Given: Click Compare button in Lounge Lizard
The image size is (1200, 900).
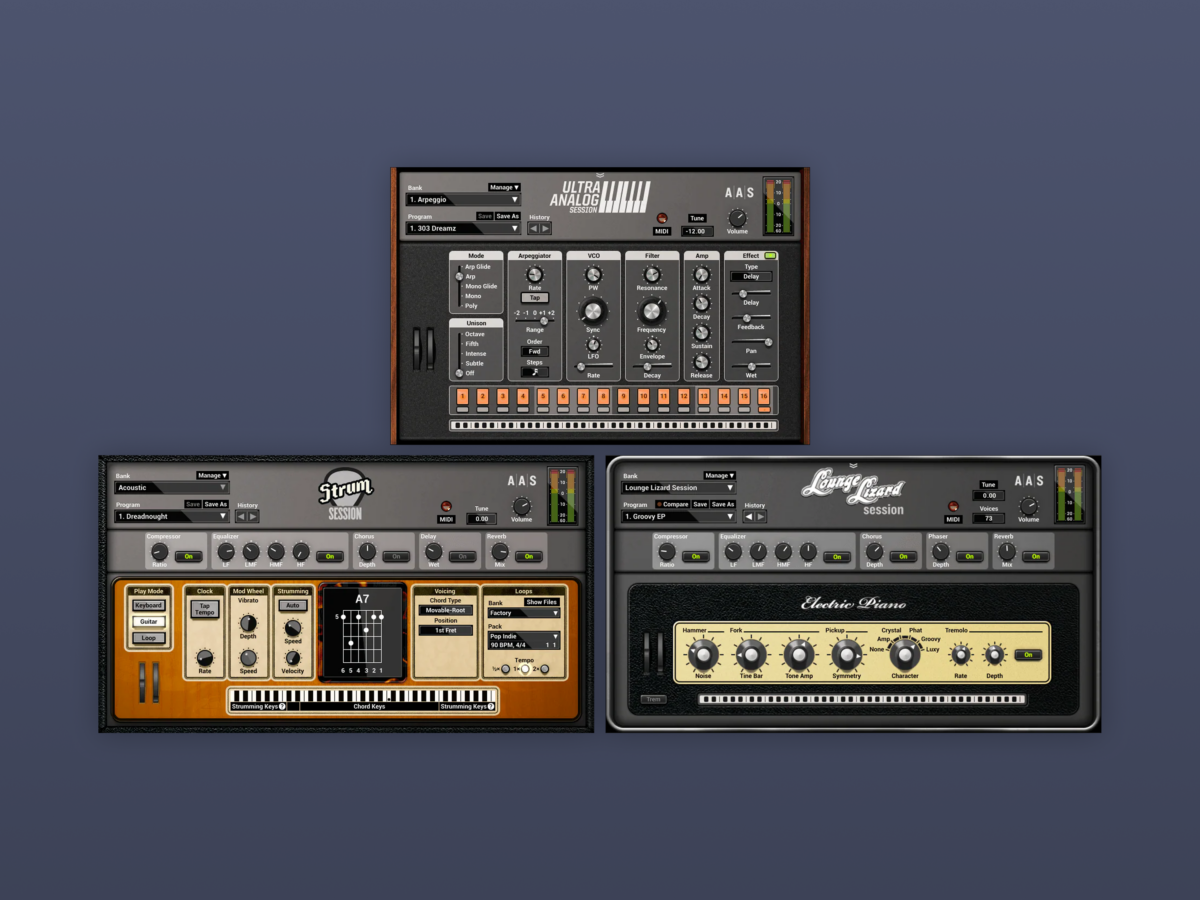Looking at the screenshot, I should tap(673, 504).
